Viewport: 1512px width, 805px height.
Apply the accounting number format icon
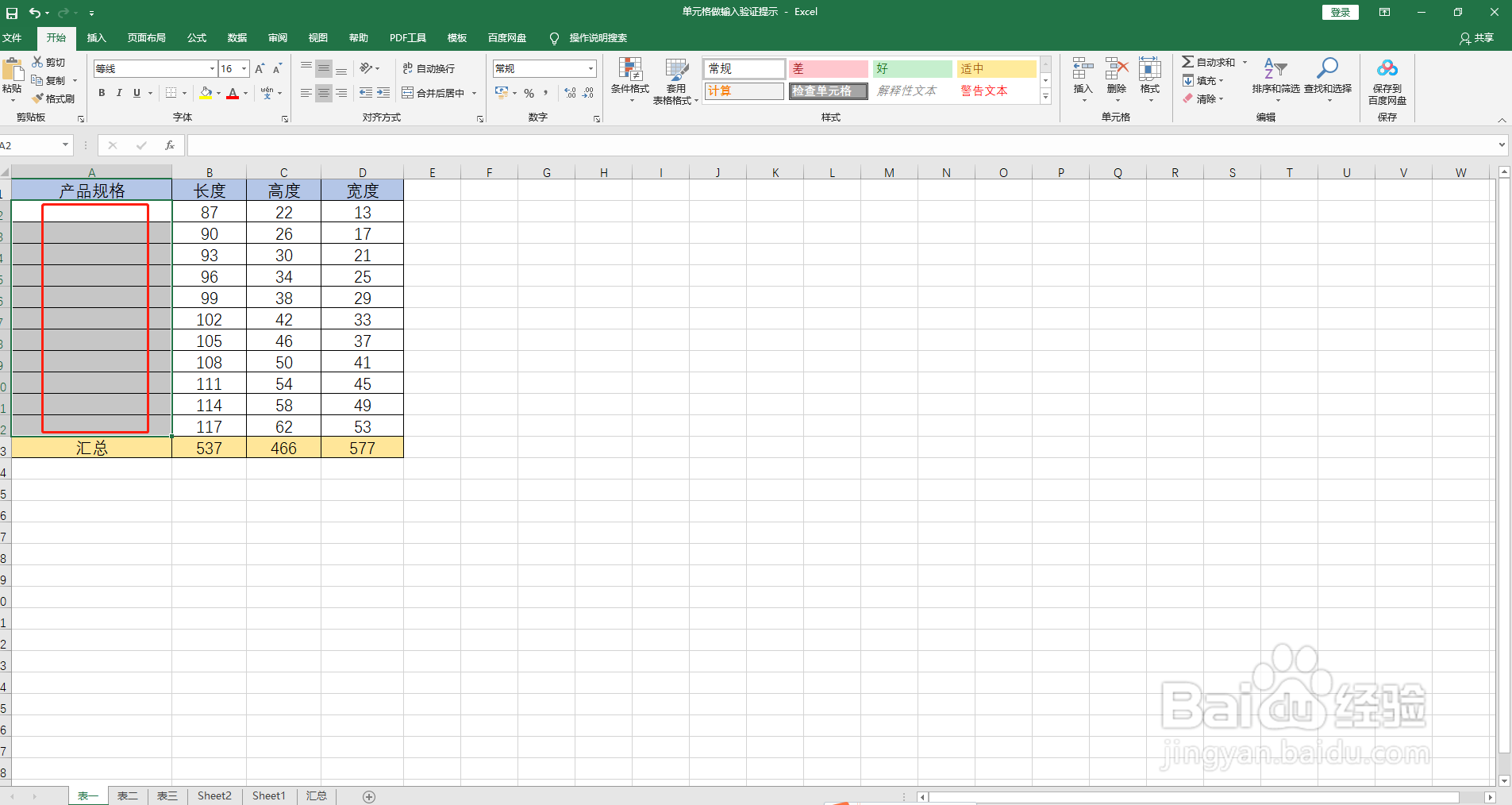[x=502, y=93]
